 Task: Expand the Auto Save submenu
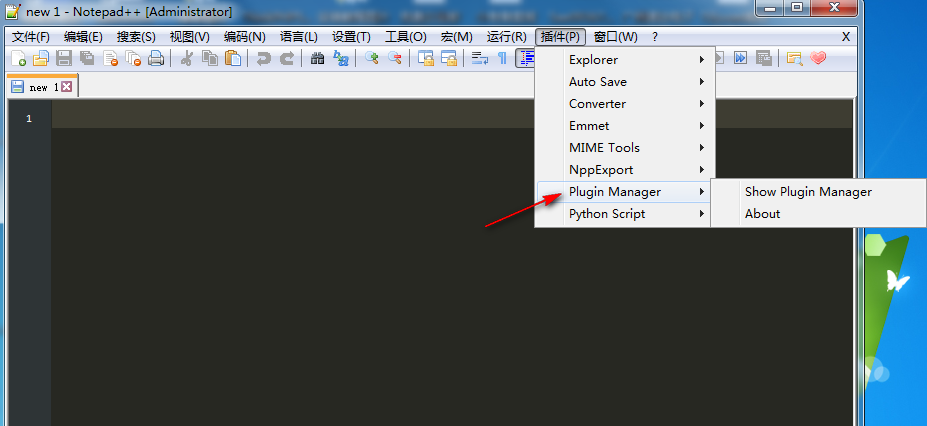625,82
